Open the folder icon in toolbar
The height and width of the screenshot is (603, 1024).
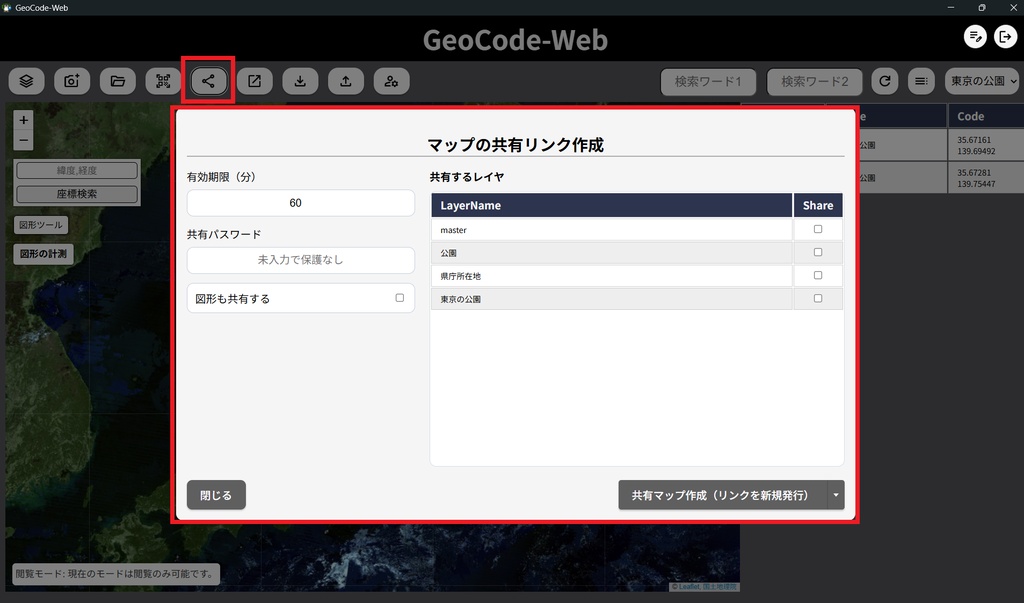click(118, 81)
